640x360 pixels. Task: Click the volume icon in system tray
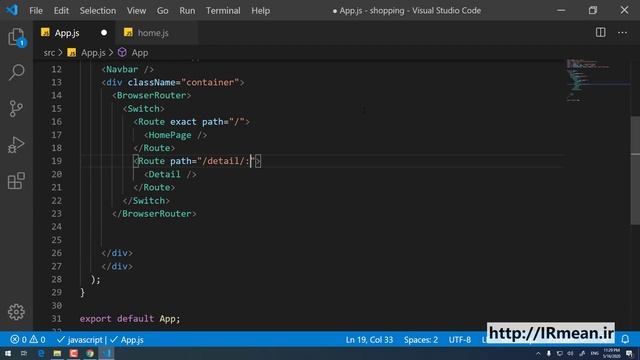pos(570,353)
